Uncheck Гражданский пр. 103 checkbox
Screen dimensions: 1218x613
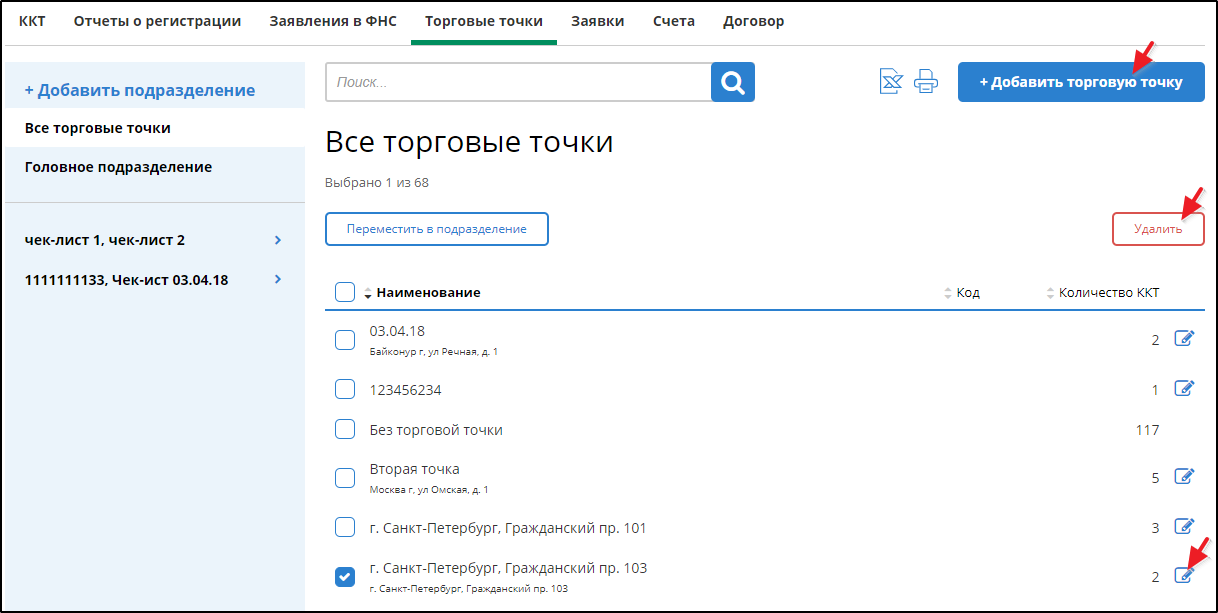point(345,576)
